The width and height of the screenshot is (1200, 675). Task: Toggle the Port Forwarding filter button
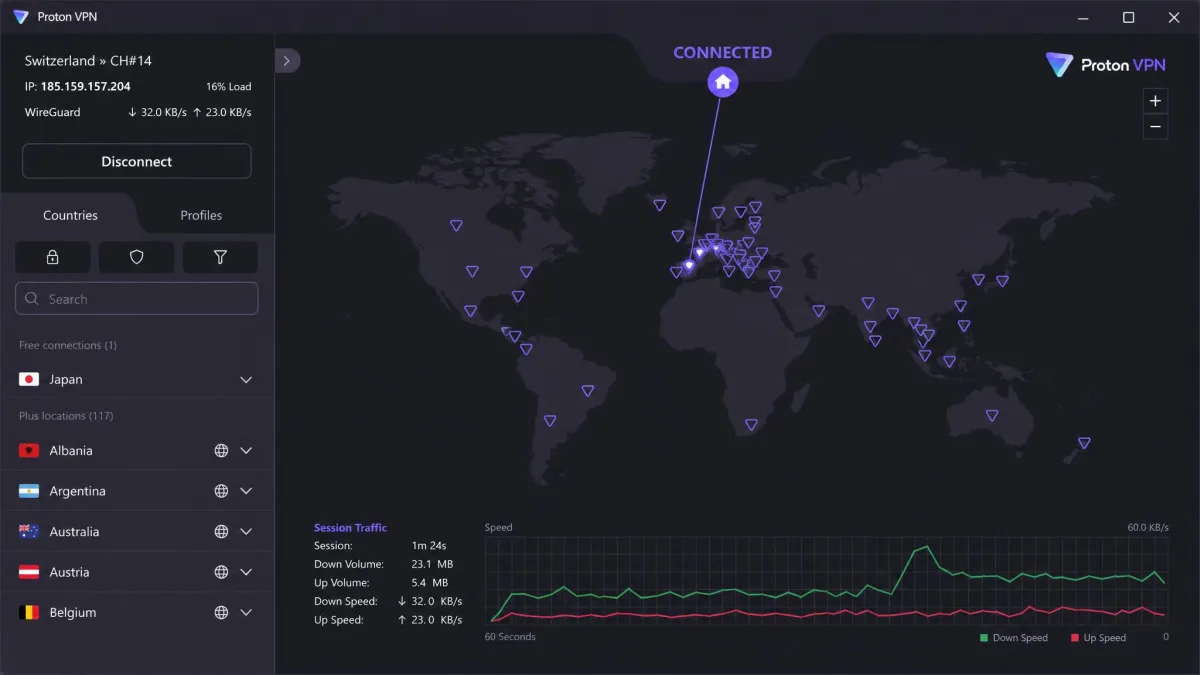220,257
